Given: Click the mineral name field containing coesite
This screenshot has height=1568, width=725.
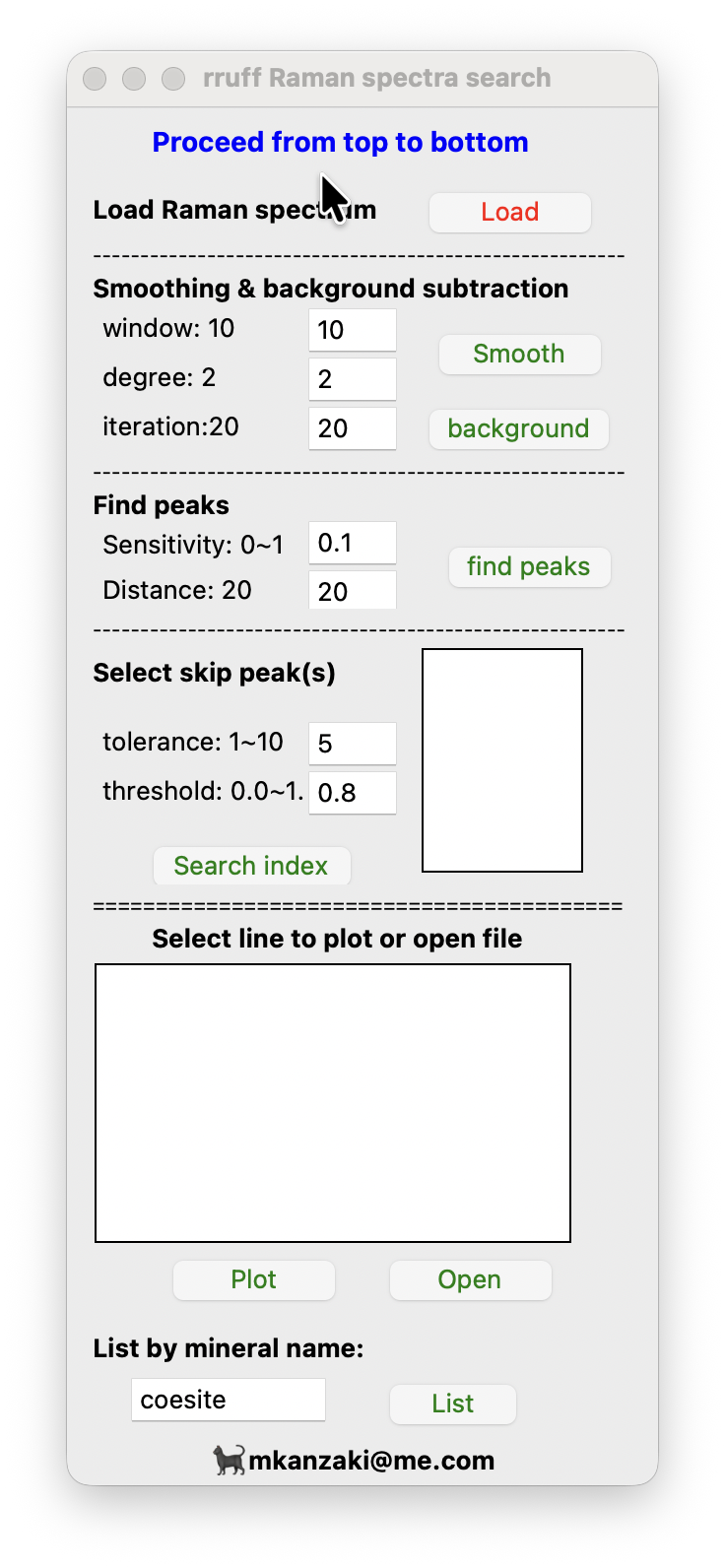Looking at the screenshot, I should coord(228,1400).
